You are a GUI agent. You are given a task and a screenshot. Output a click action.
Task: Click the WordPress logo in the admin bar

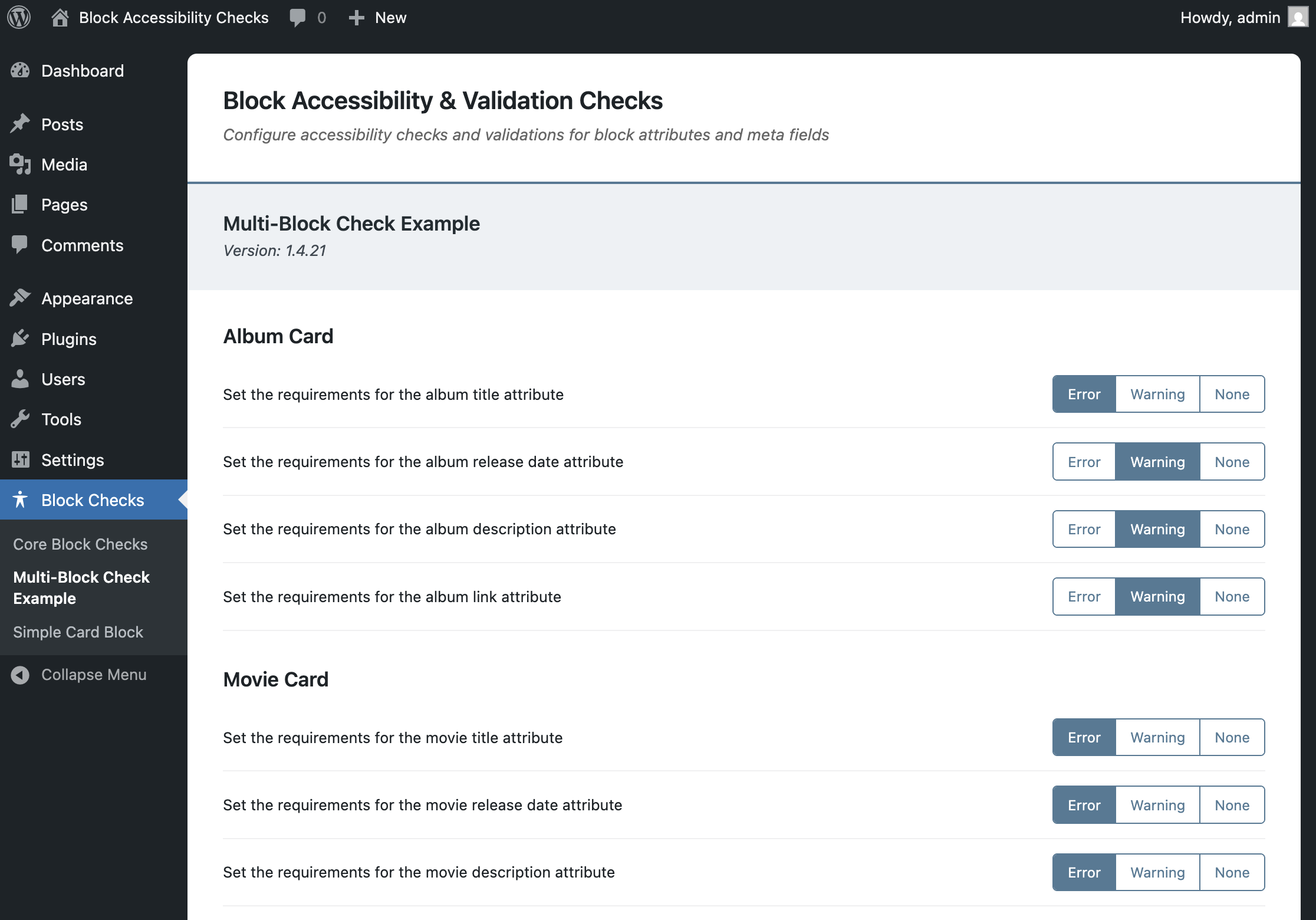pos(19,17)
